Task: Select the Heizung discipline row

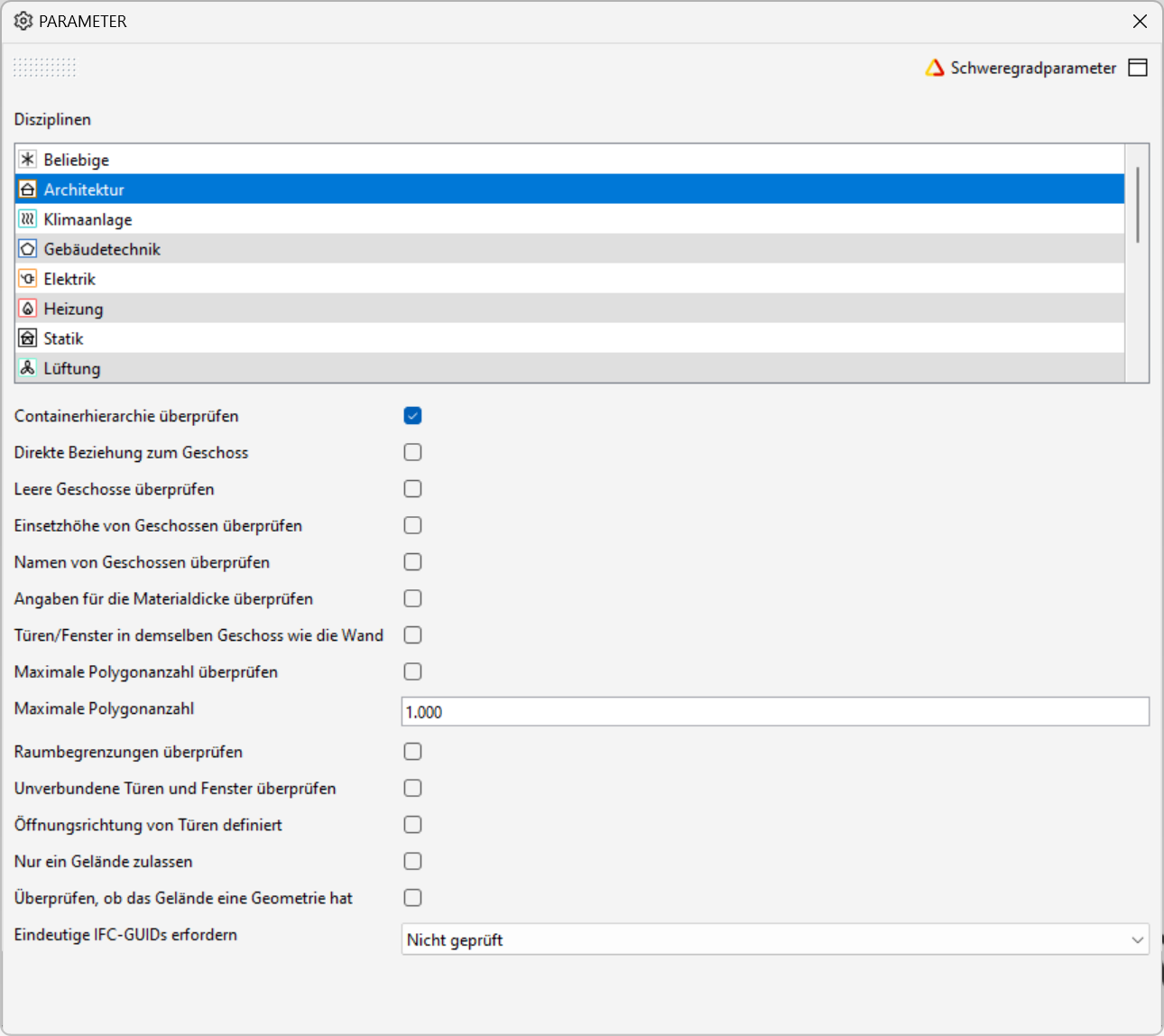Action: [x=570, y=309]
